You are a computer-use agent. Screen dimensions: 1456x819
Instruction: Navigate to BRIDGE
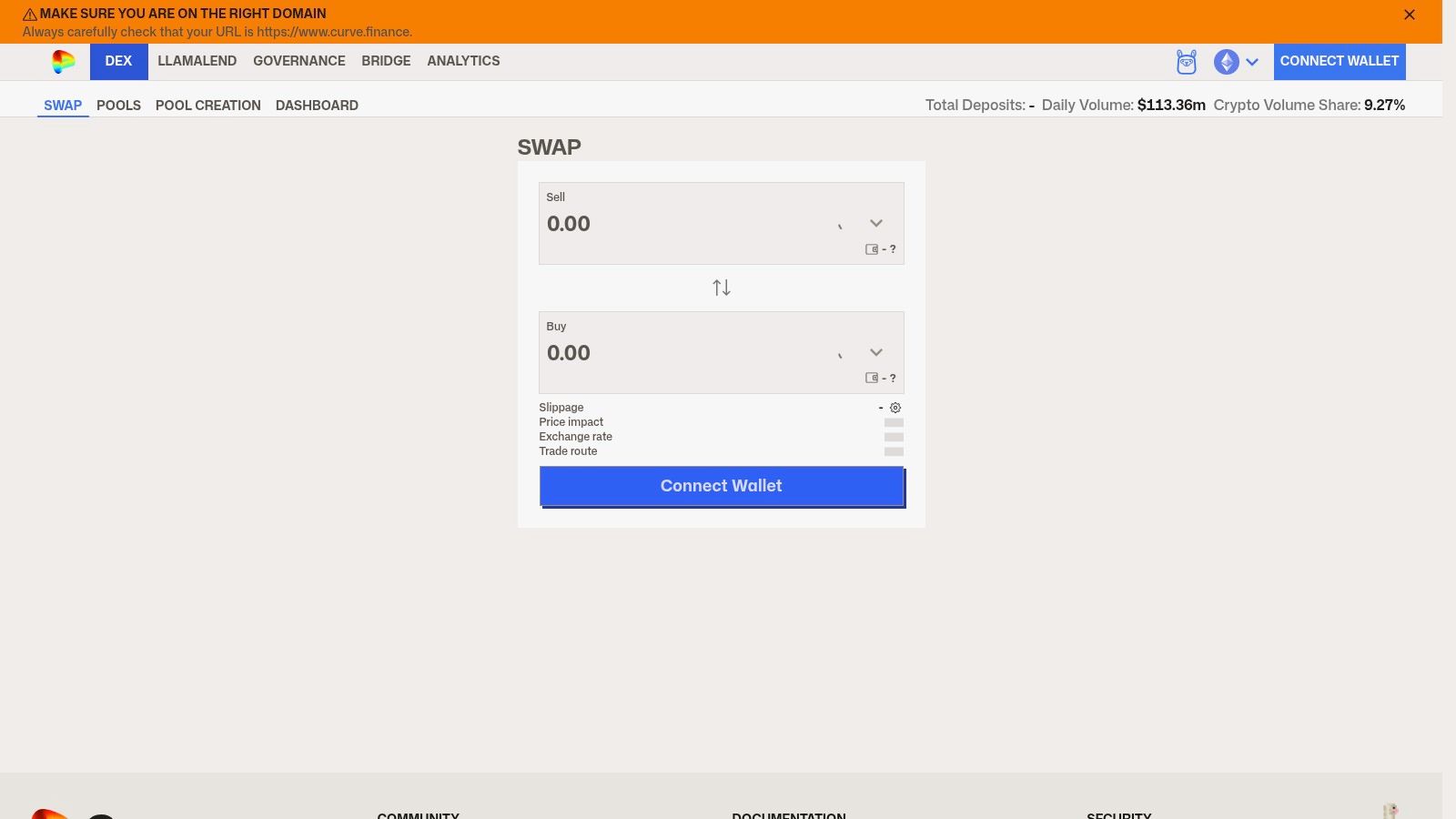[386, 61]
